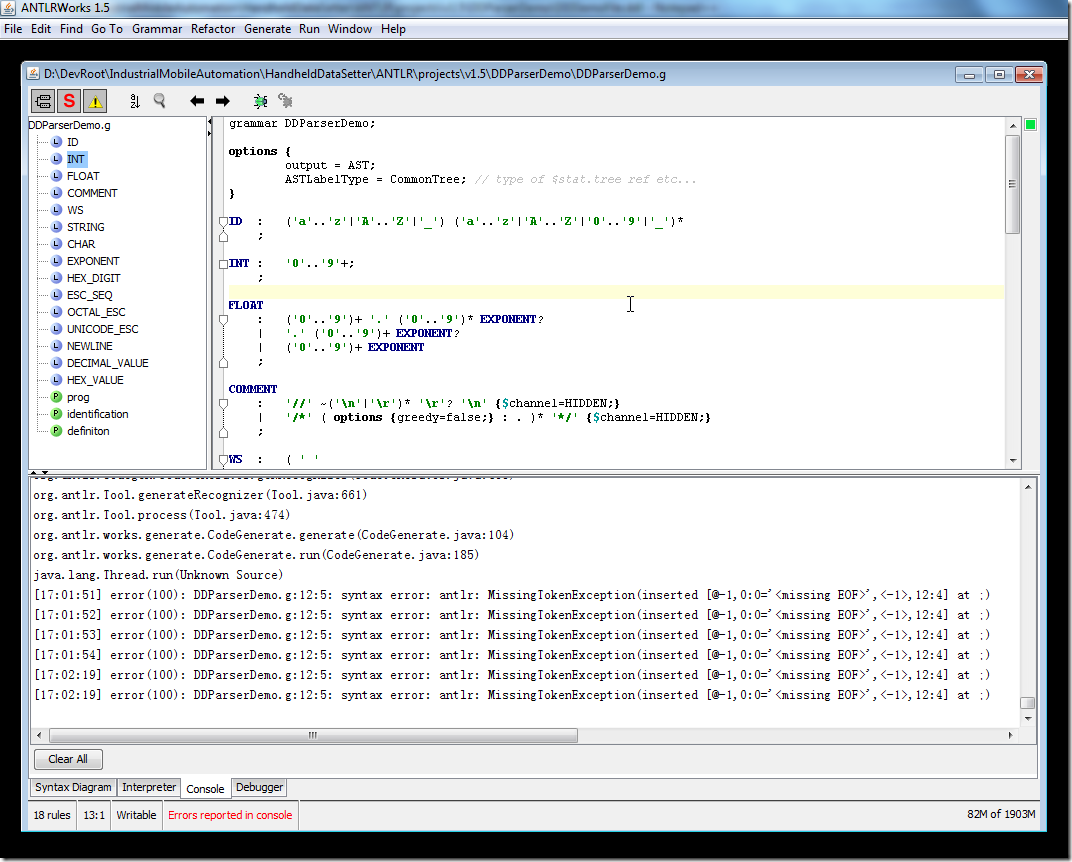This screenshot has height=862, width=1072.
Task: Collapse the ID rule fold marker in the editor
Action: point(223,222)
